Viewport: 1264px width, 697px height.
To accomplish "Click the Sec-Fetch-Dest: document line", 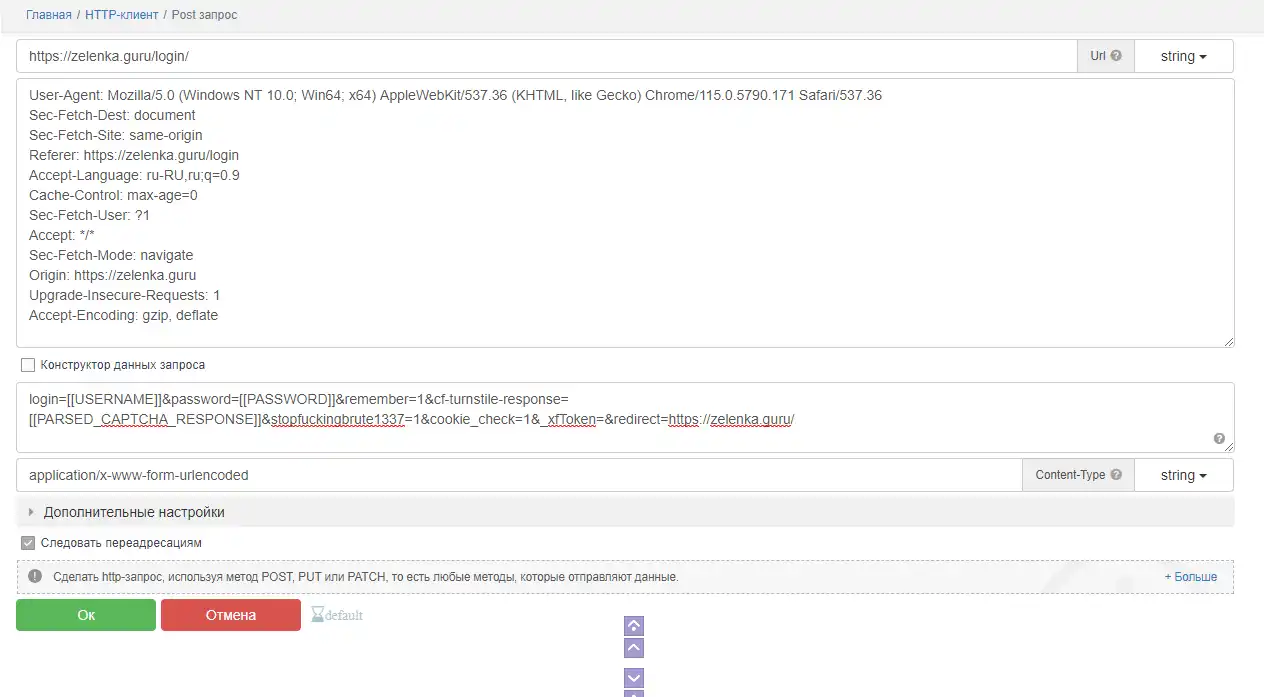I will (x=112, y=115).
